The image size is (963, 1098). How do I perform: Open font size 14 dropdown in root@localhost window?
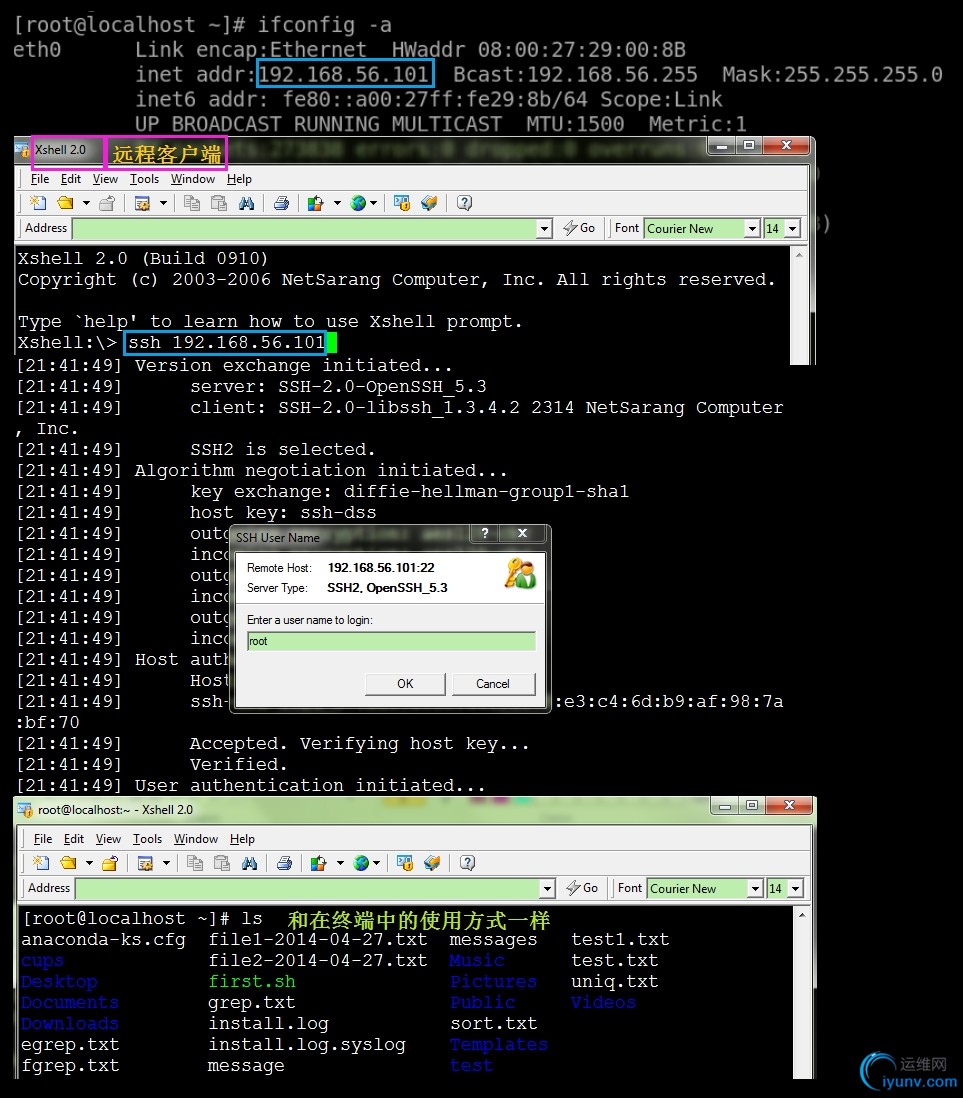(x=795, y=889)
